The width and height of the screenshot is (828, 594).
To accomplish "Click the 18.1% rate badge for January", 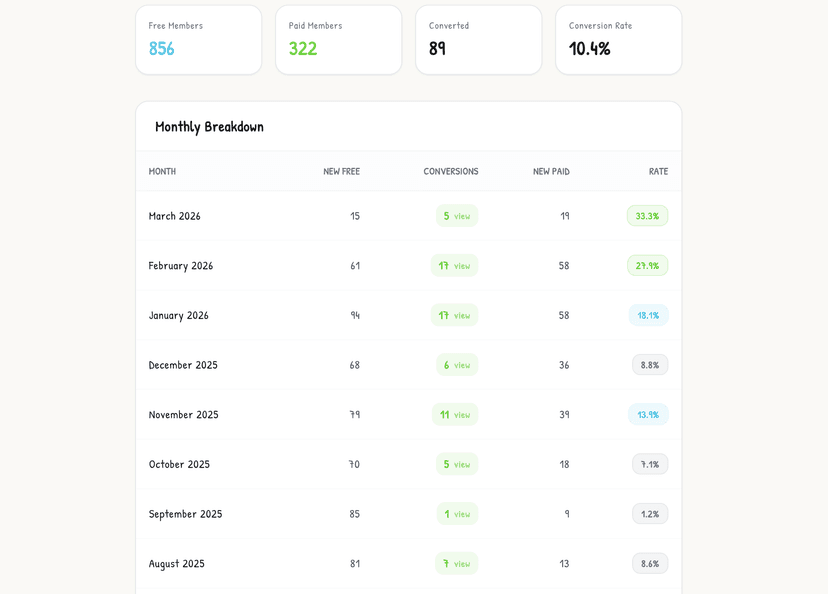I will (x=650, y=315).
